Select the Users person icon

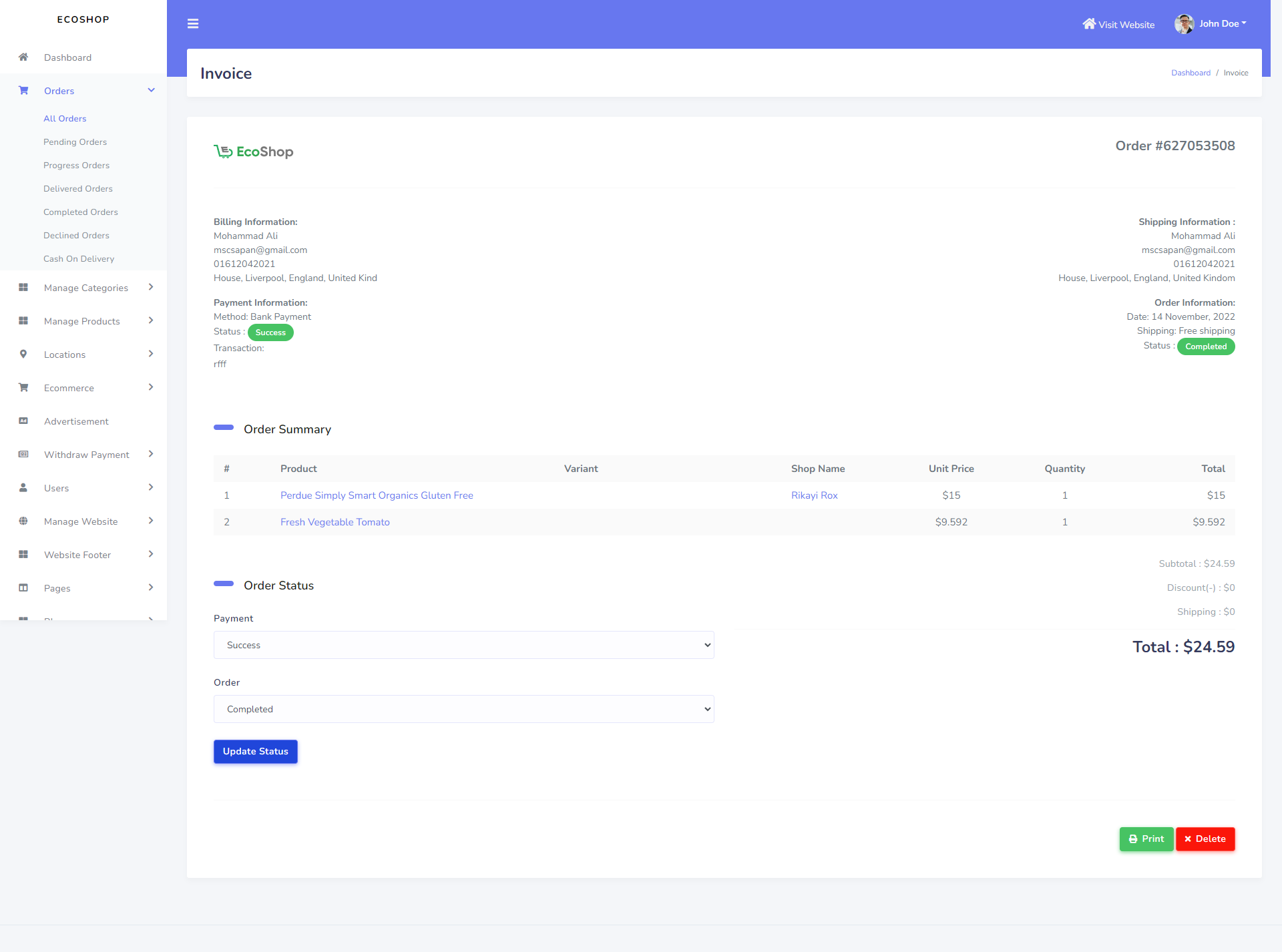(x=23, y=487)
